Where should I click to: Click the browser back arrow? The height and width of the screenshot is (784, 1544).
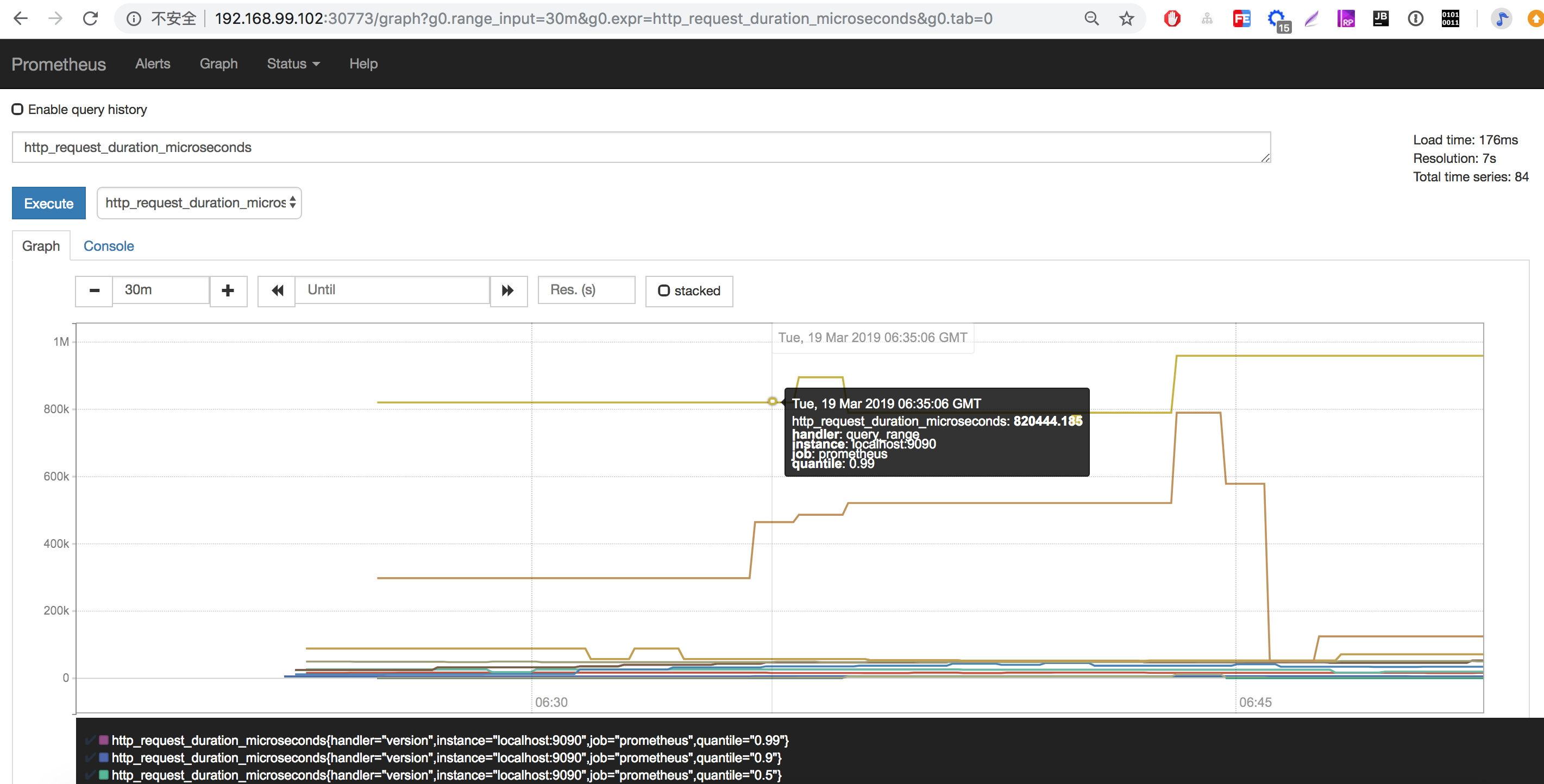(21, 18)
